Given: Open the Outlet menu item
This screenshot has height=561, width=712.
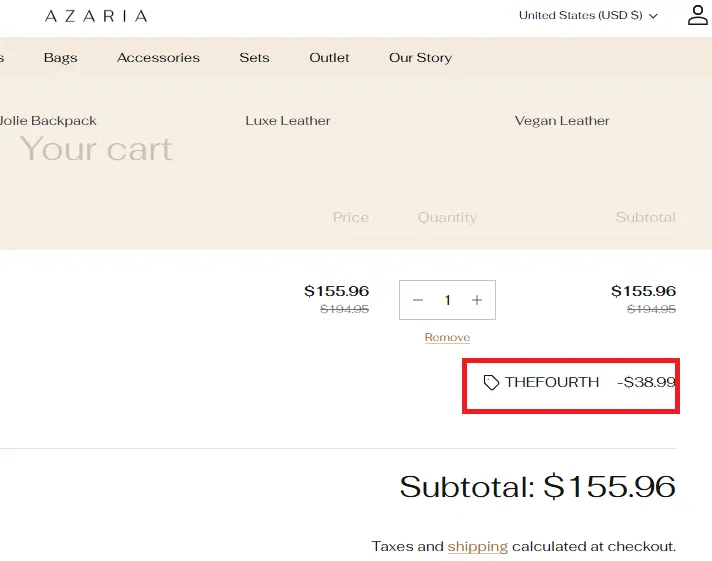Looking at the screenshot, I should coord(329,58).
